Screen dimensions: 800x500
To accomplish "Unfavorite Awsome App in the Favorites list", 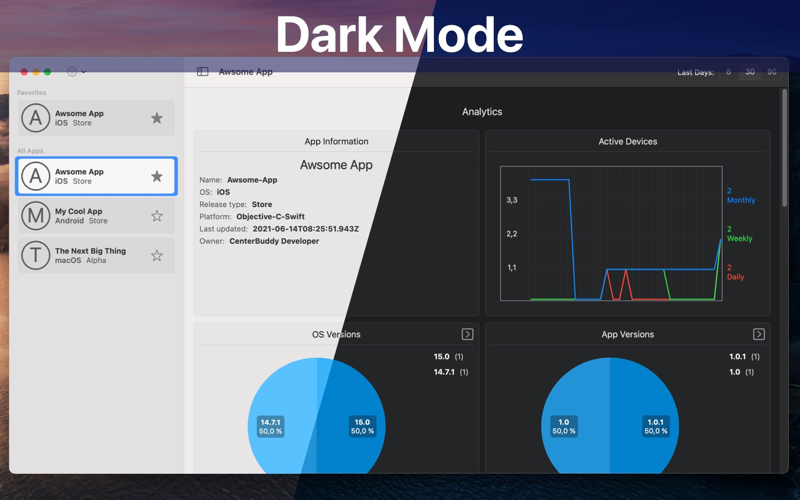I will (157, 118).
